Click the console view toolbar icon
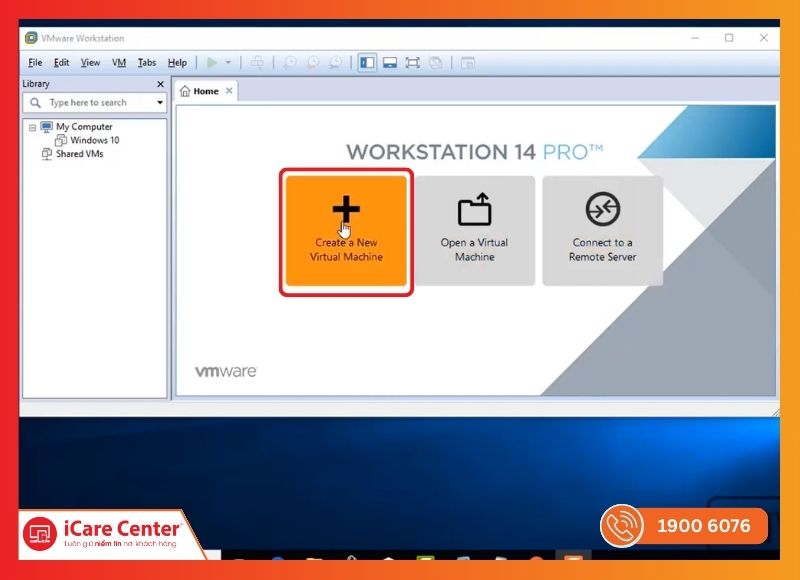The width and height of the screenshot is (800, 580). tap(468, 63)
